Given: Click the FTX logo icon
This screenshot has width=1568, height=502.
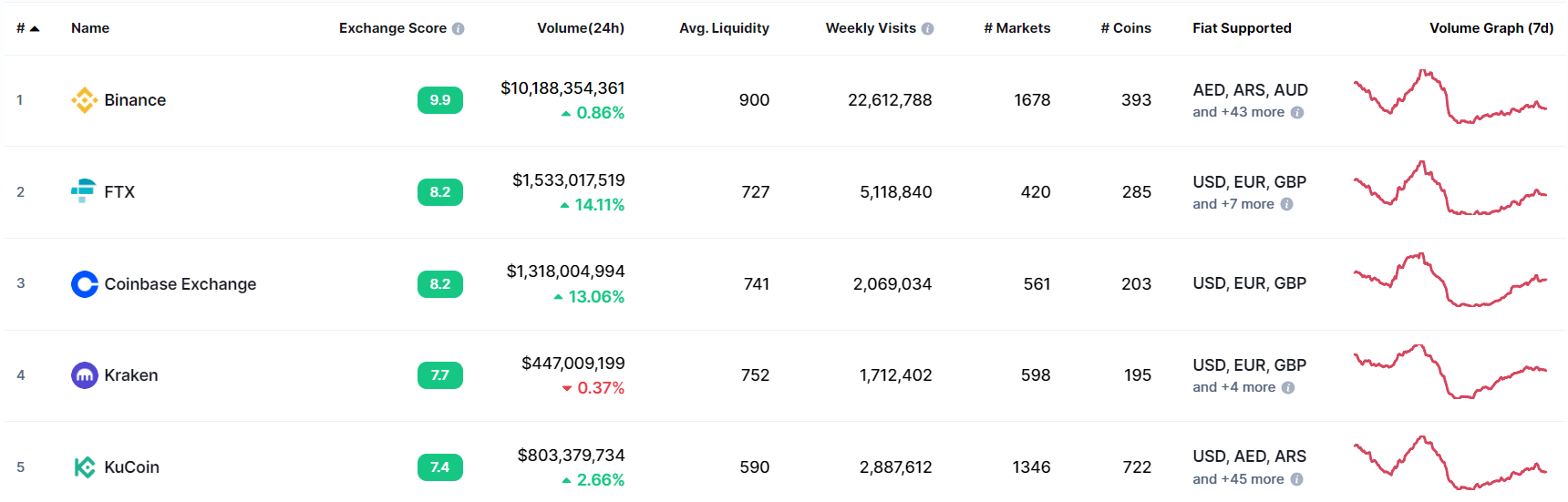Looking at the screenshot, I should click(83, 191).
